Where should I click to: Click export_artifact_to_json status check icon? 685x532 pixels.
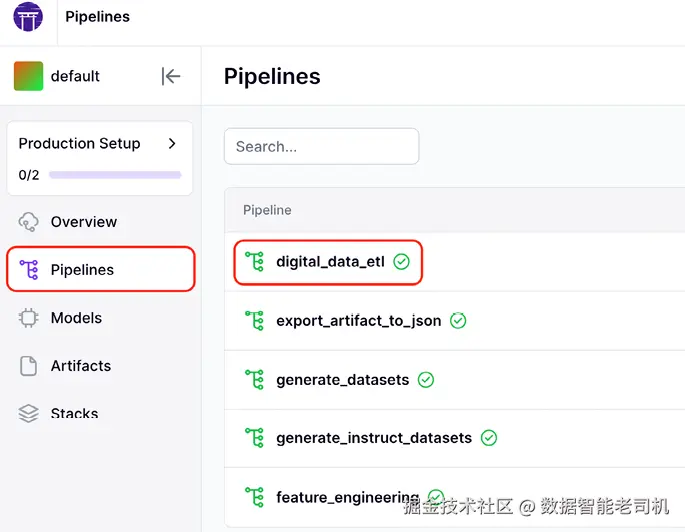click(458, 321)
